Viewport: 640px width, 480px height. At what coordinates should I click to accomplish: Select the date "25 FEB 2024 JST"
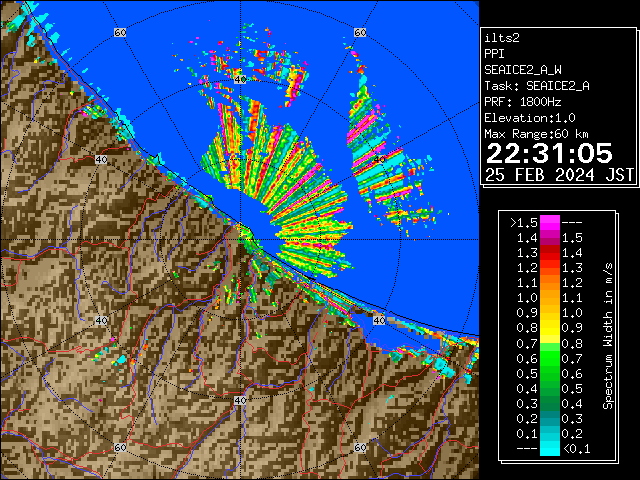point(559,175)
